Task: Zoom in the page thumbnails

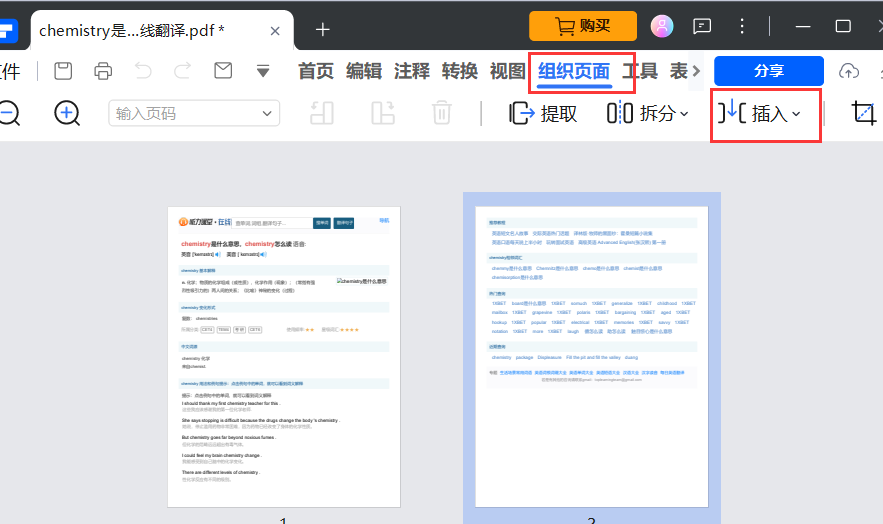Action: [x=67, y=113]
